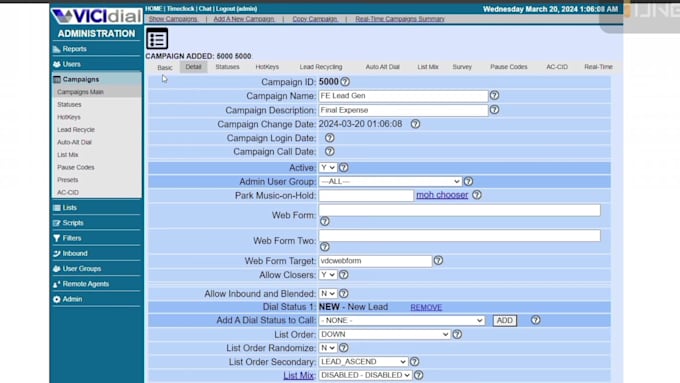Switch to the Lead Recycling tab
The image size is (680, 383).
click(x=321, y=67)
